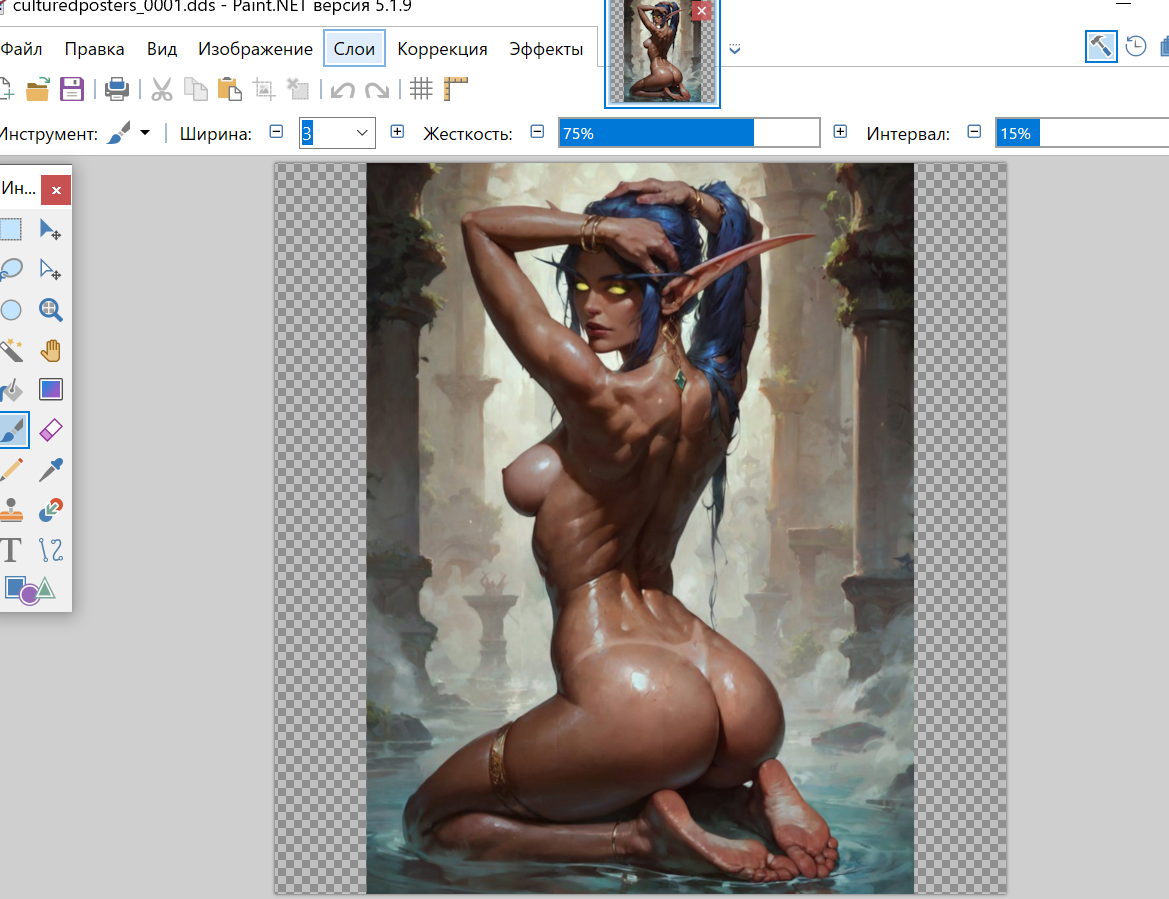Increase brush width with plus button

397,132
